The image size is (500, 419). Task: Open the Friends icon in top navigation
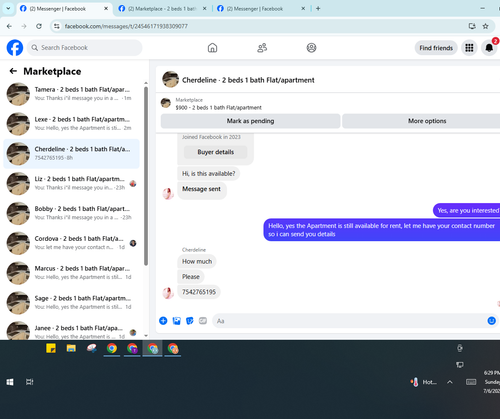[262, 48]
